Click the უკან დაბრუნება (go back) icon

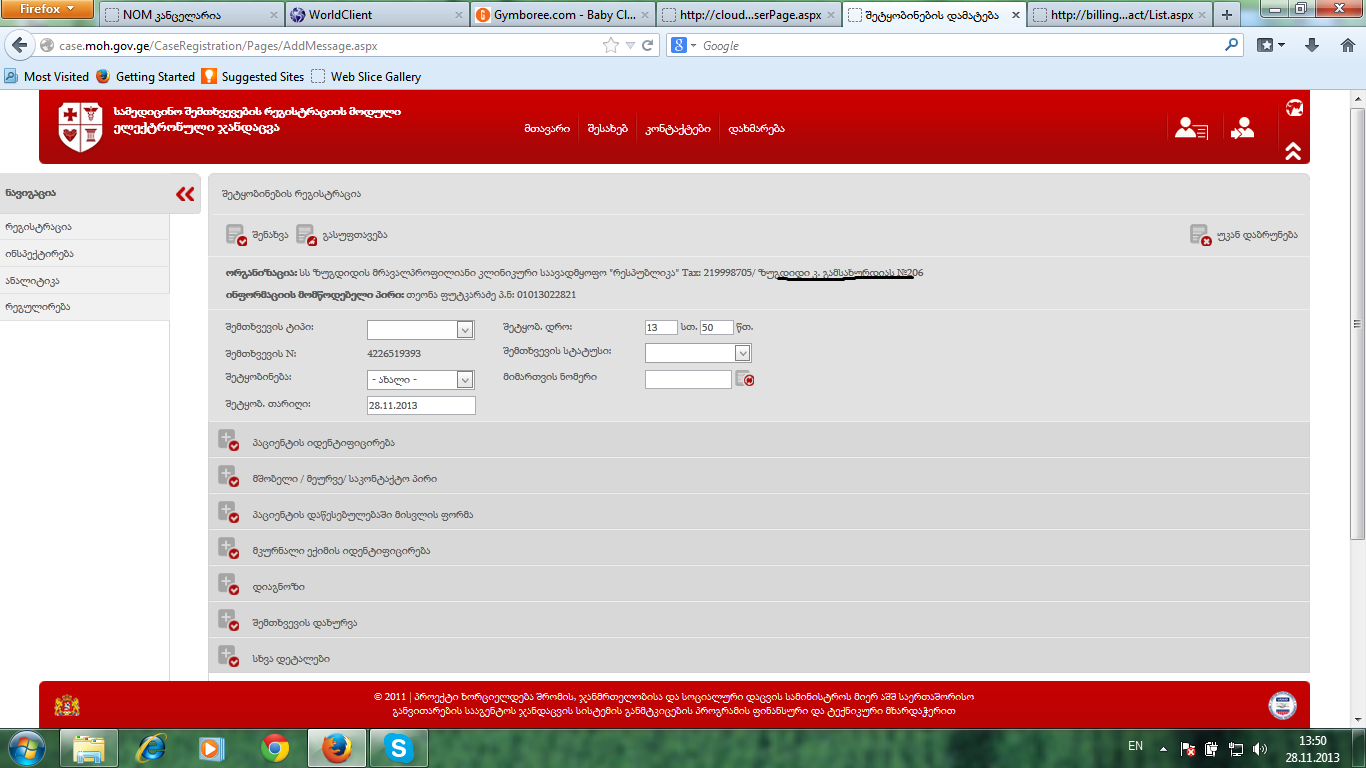point(1200,235)
